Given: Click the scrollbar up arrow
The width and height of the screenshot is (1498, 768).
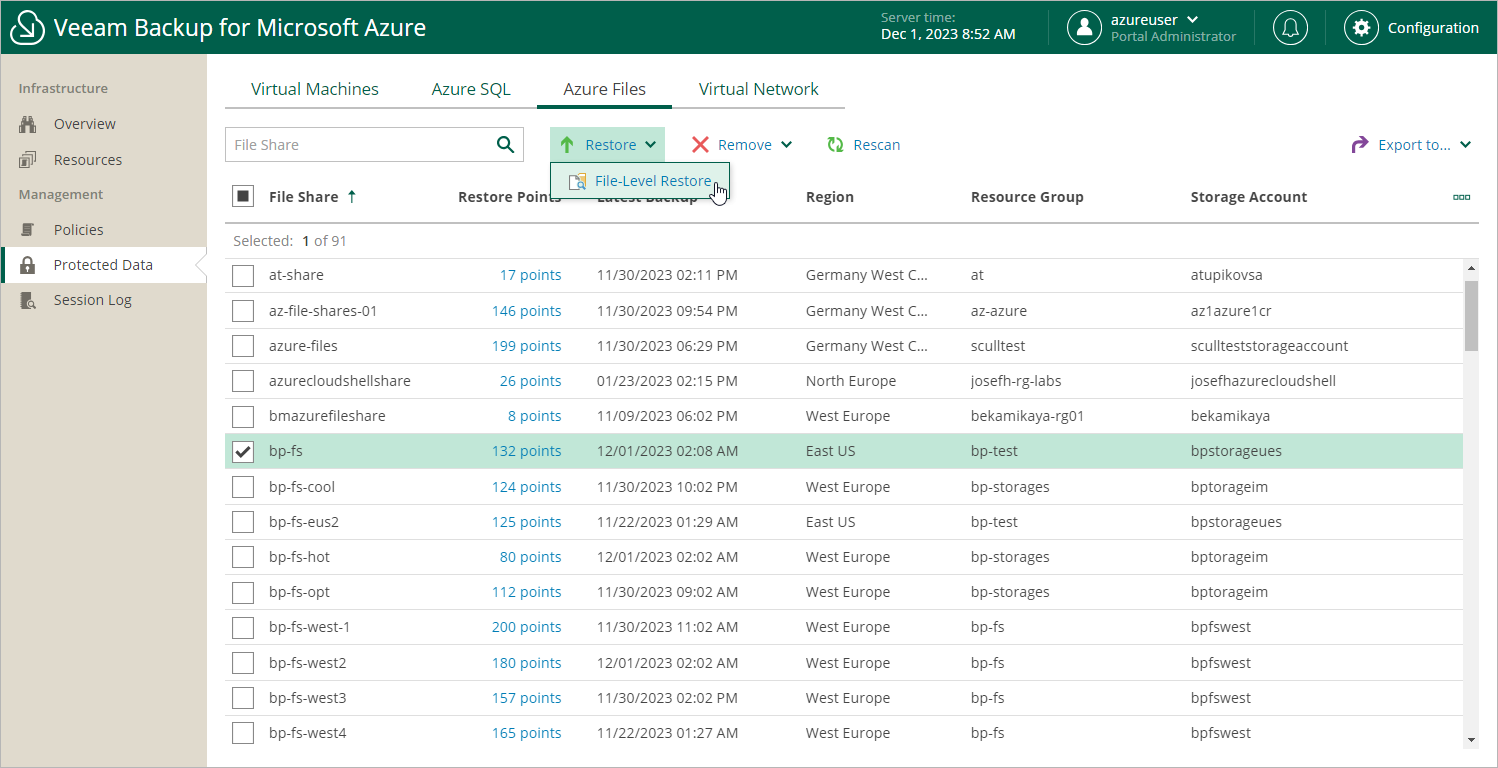Looking at the screenshot, I should click(1471, 268).
